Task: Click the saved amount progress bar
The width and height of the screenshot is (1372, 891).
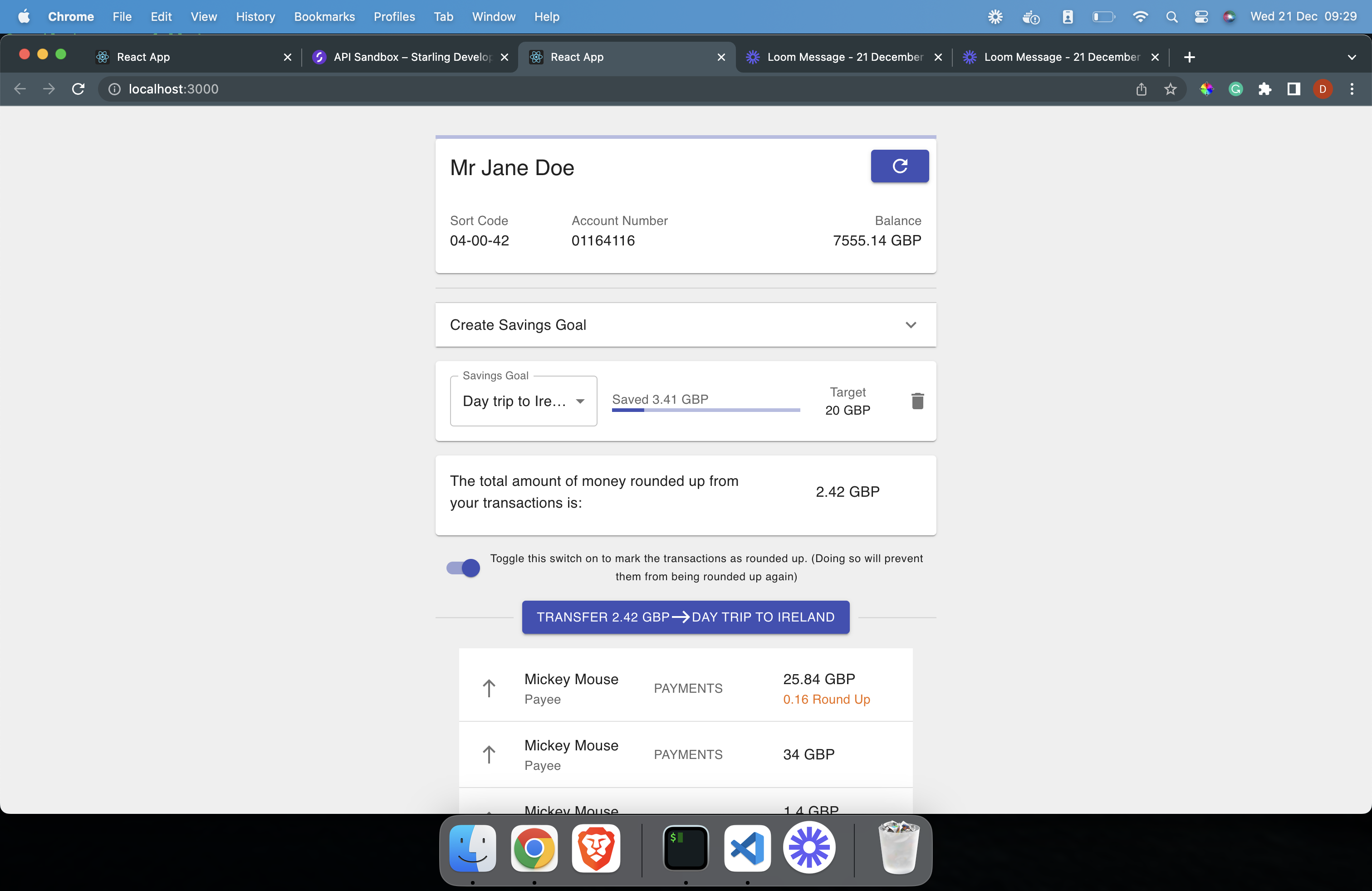Action: pos(706,410)
